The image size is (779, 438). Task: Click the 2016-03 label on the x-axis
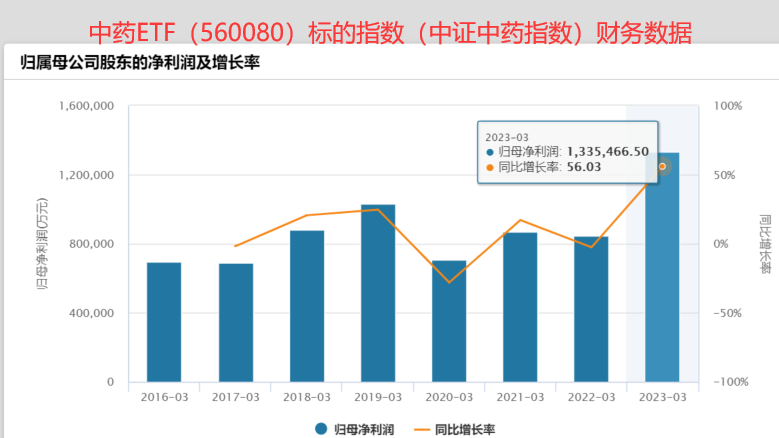click(x=164, y=397)
